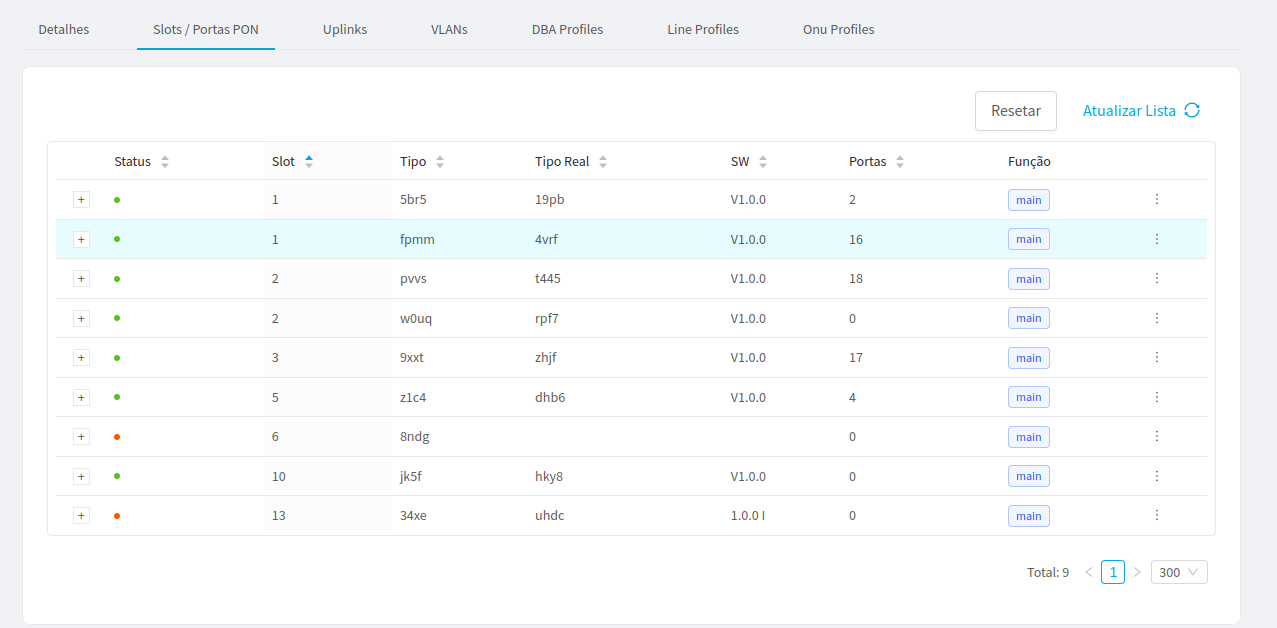Expand the jk5f slot row
Image resolution: width=1277 pixels, height=628 pixels.
pos(82,477)
